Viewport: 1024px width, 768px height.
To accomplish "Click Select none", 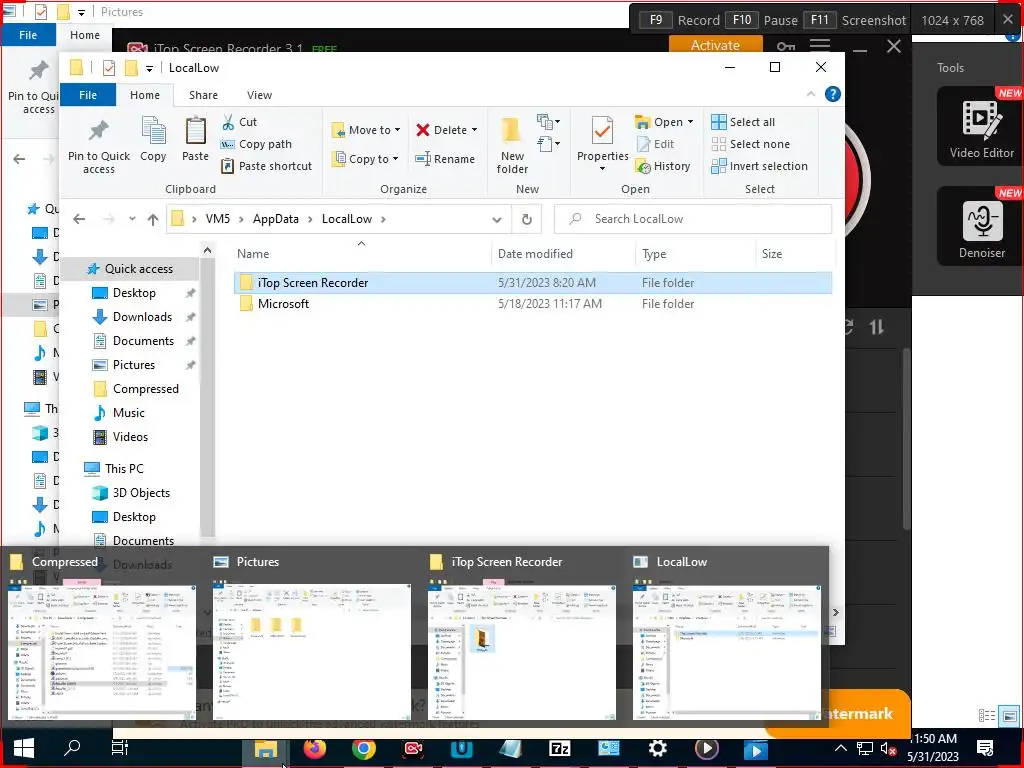I will point(750,144).
